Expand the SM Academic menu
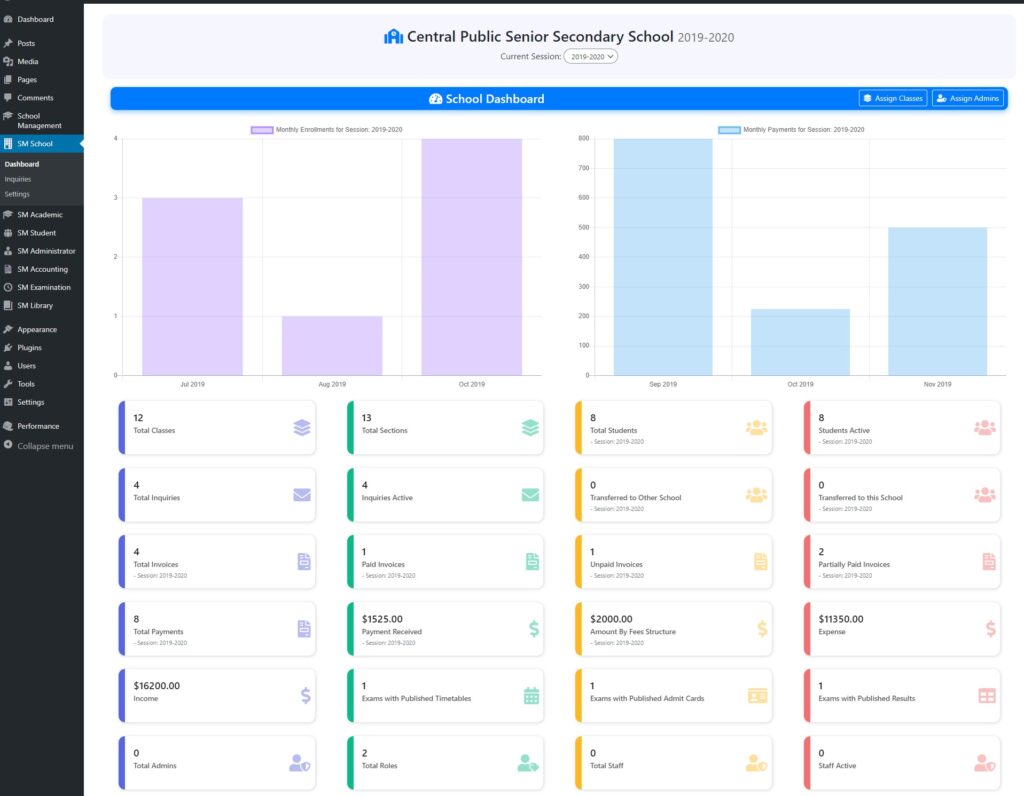 [x=39, y=215]
